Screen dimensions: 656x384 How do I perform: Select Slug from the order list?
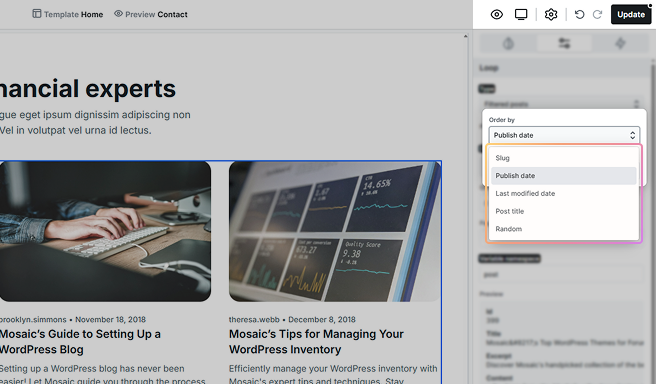point(564,158)
